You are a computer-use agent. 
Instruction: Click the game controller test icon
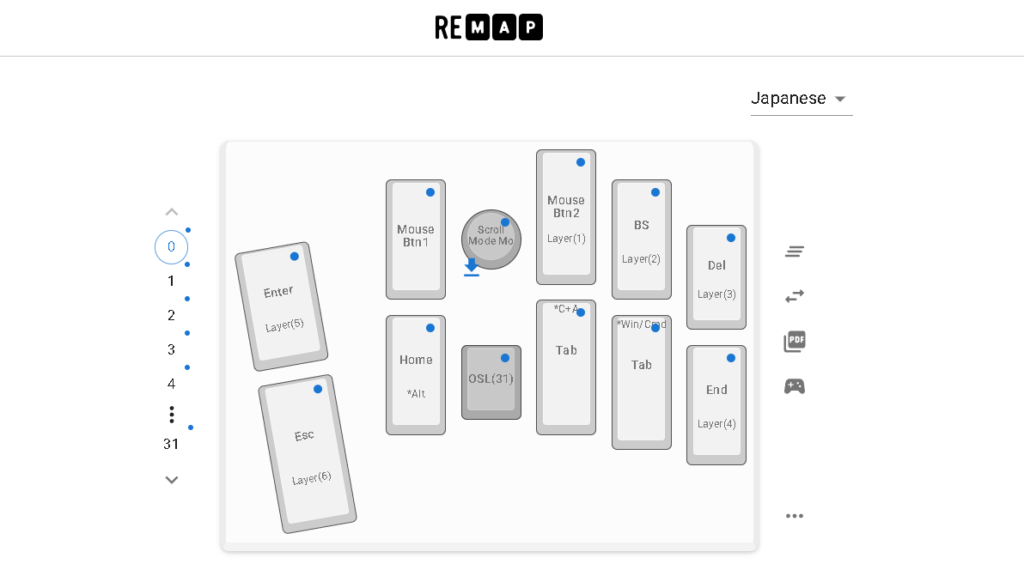coord(794,386)
